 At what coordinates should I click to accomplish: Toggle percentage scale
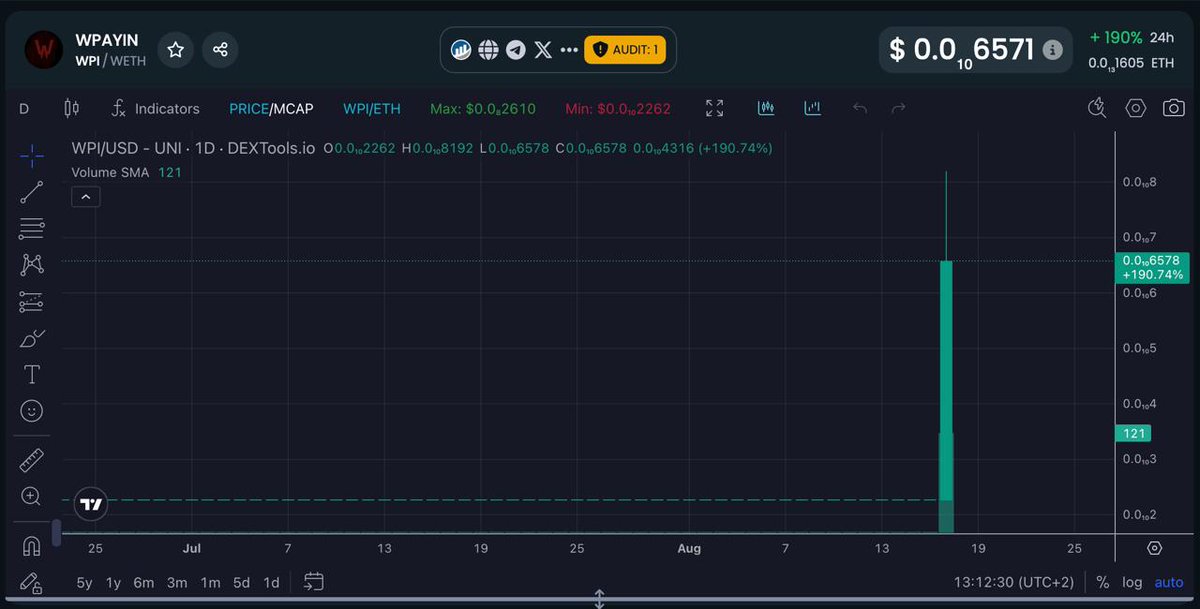[1103, 582]
